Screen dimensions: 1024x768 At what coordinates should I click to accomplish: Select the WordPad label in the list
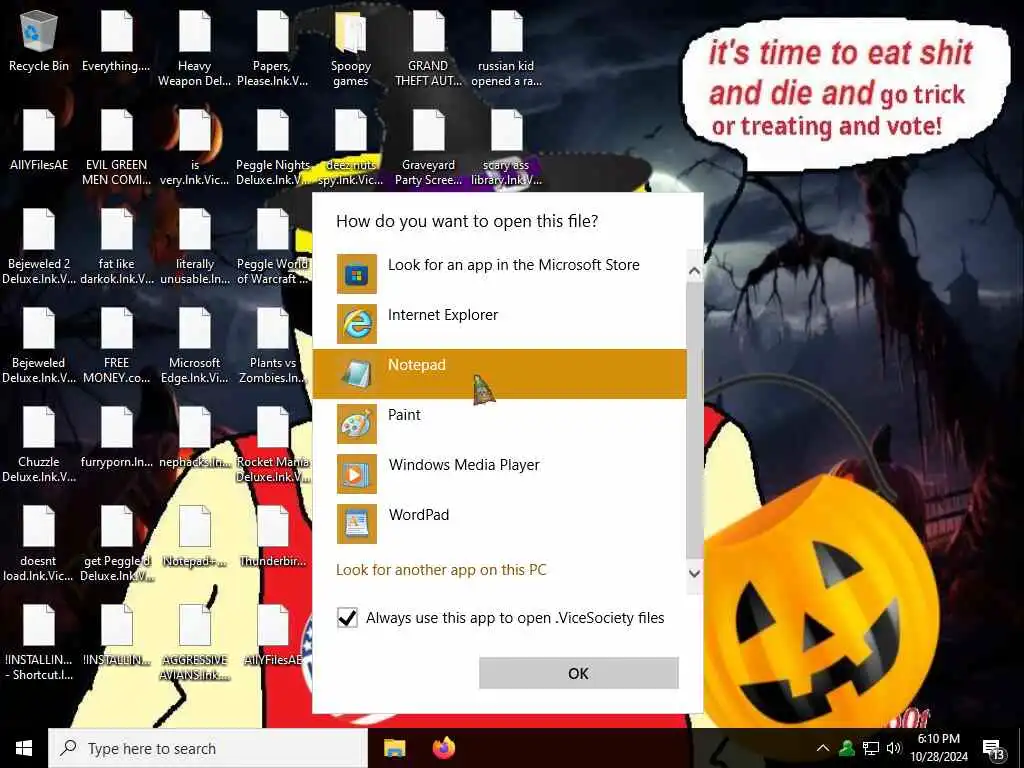pos(419,515)
